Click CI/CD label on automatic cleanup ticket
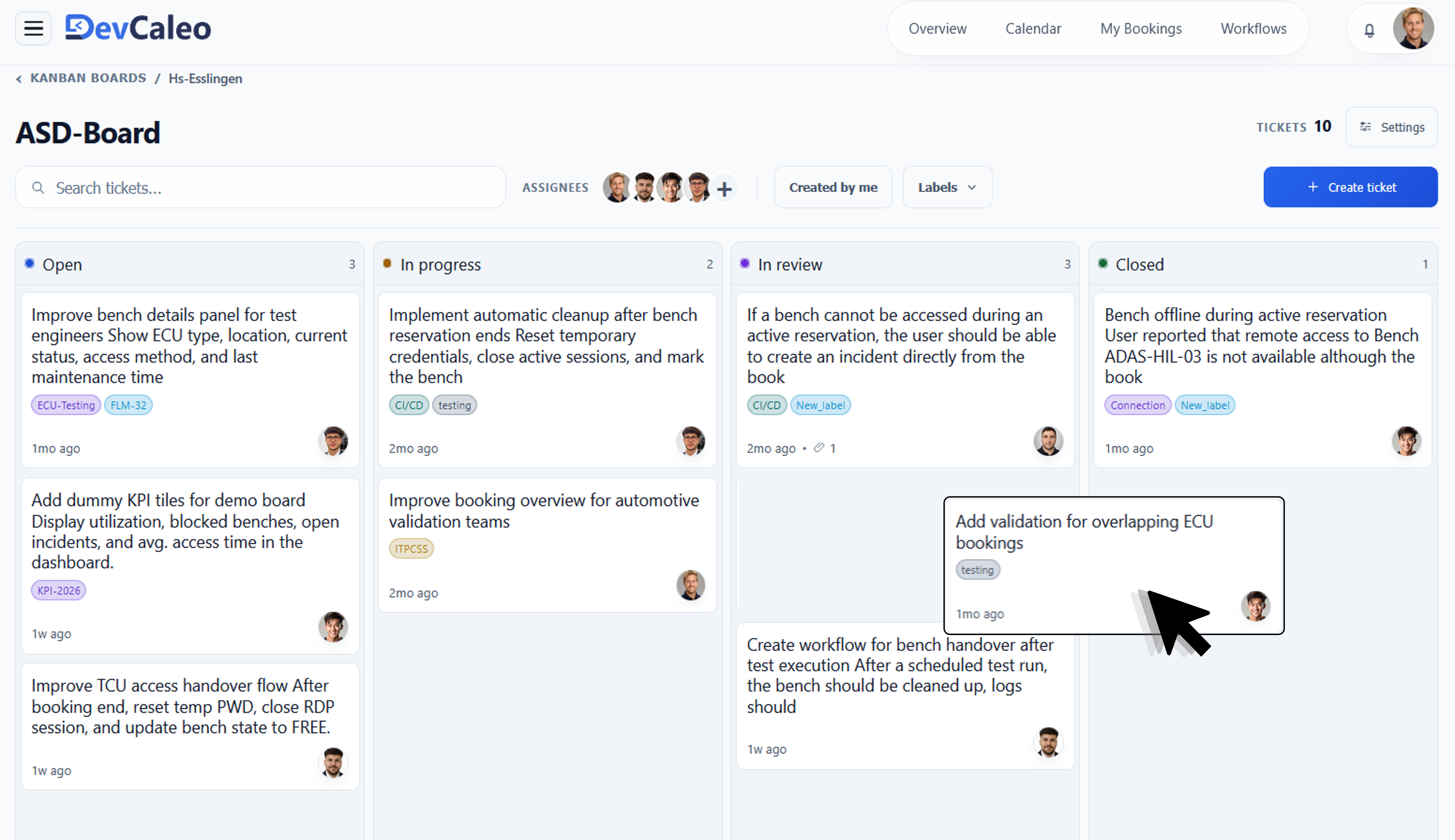Image resolution: width=1455 pixels, height=840 pixels. pos(409,405)
